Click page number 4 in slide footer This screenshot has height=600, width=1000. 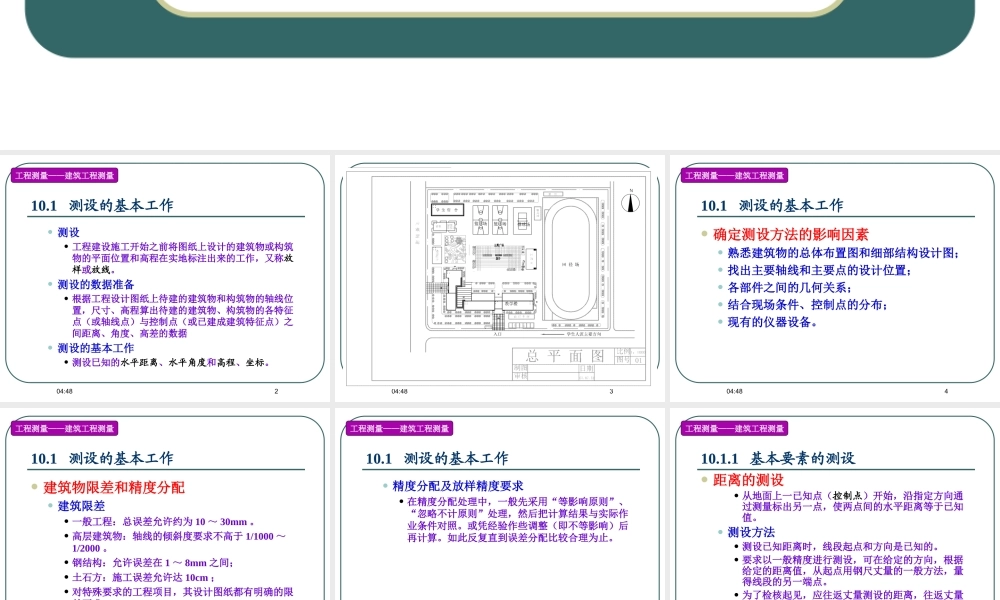pyautogui.click(x=946, y=391)
